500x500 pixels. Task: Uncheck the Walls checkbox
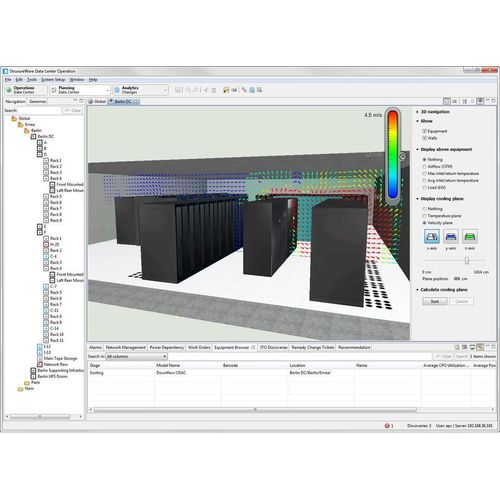[425, 138]
